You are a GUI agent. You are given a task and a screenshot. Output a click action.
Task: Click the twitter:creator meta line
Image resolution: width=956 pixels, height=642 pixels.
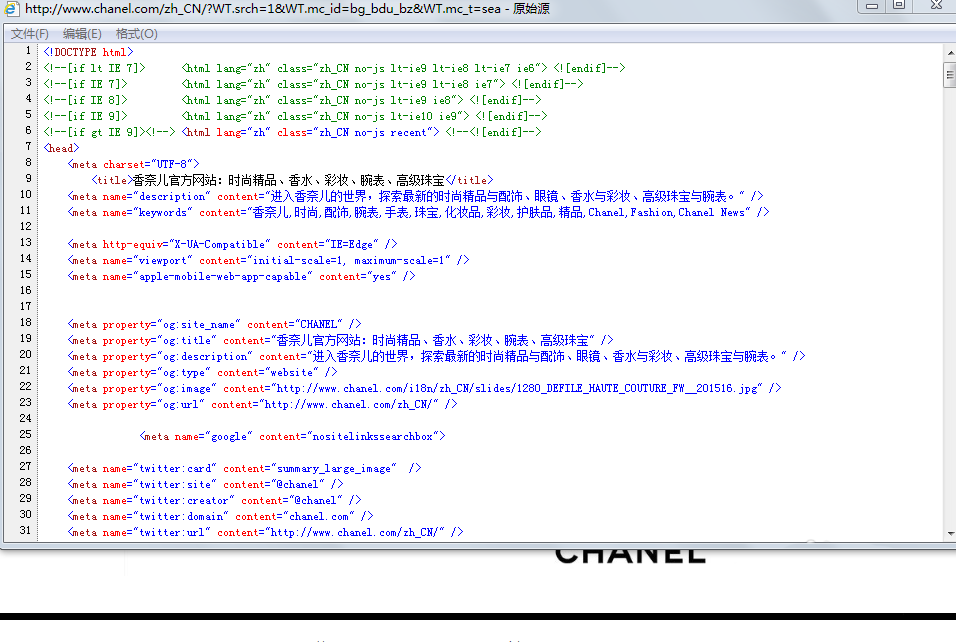tap(215, 500)
